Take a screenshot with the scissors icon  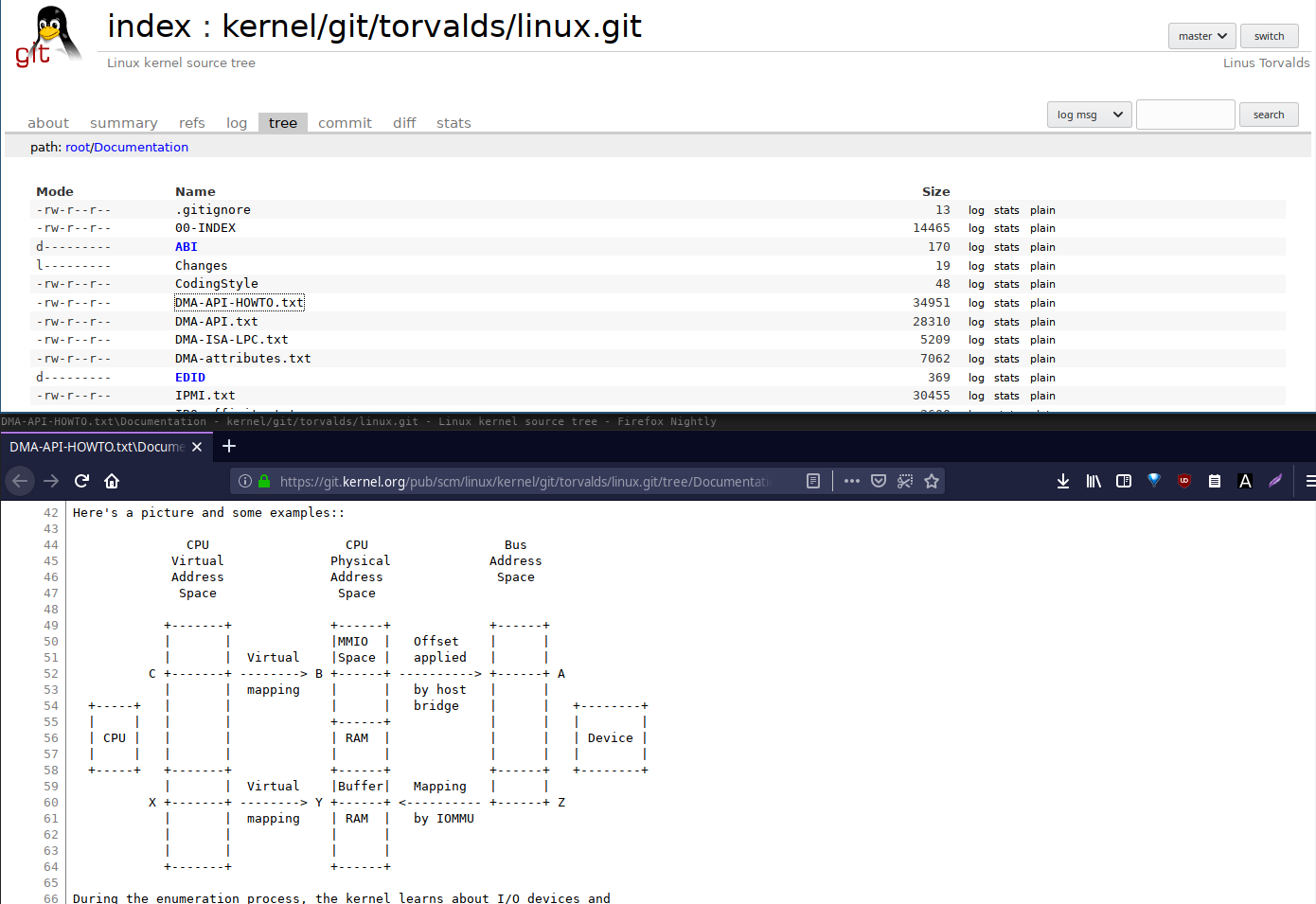coord(905,481)
